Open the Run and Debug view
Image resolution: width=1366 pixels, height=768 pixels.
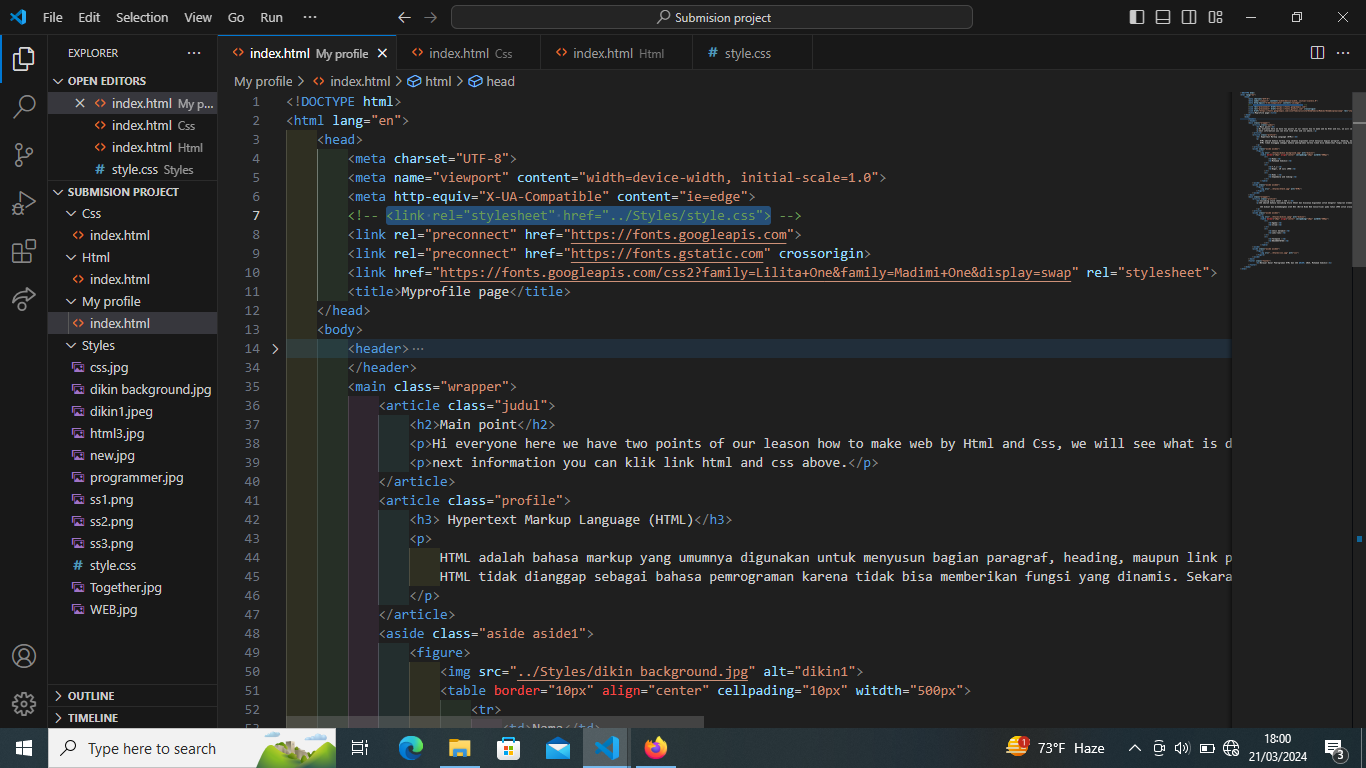[x=24, y=203]
